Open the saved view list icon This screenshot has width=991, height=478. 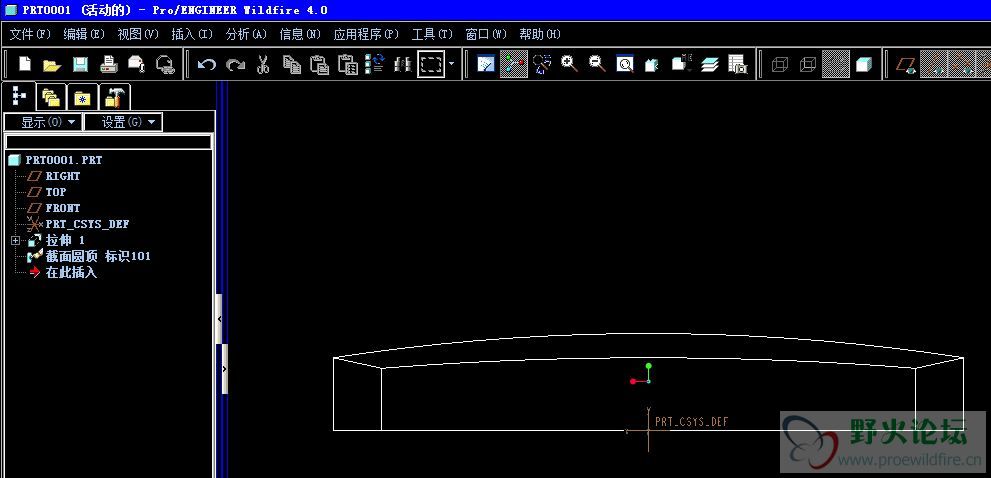click(681, 64)
